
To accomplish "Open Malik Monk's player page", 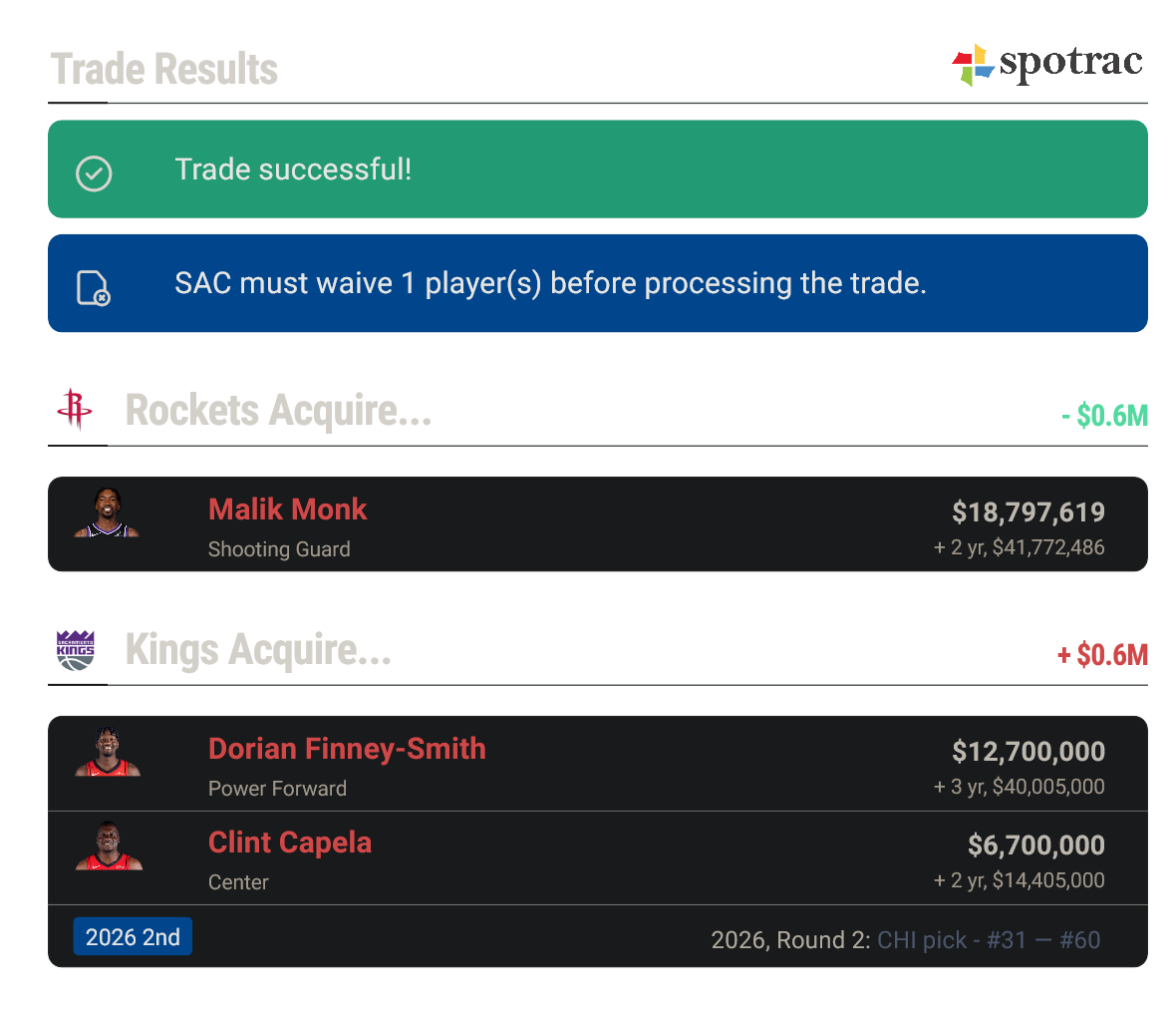I will point(287,509).
